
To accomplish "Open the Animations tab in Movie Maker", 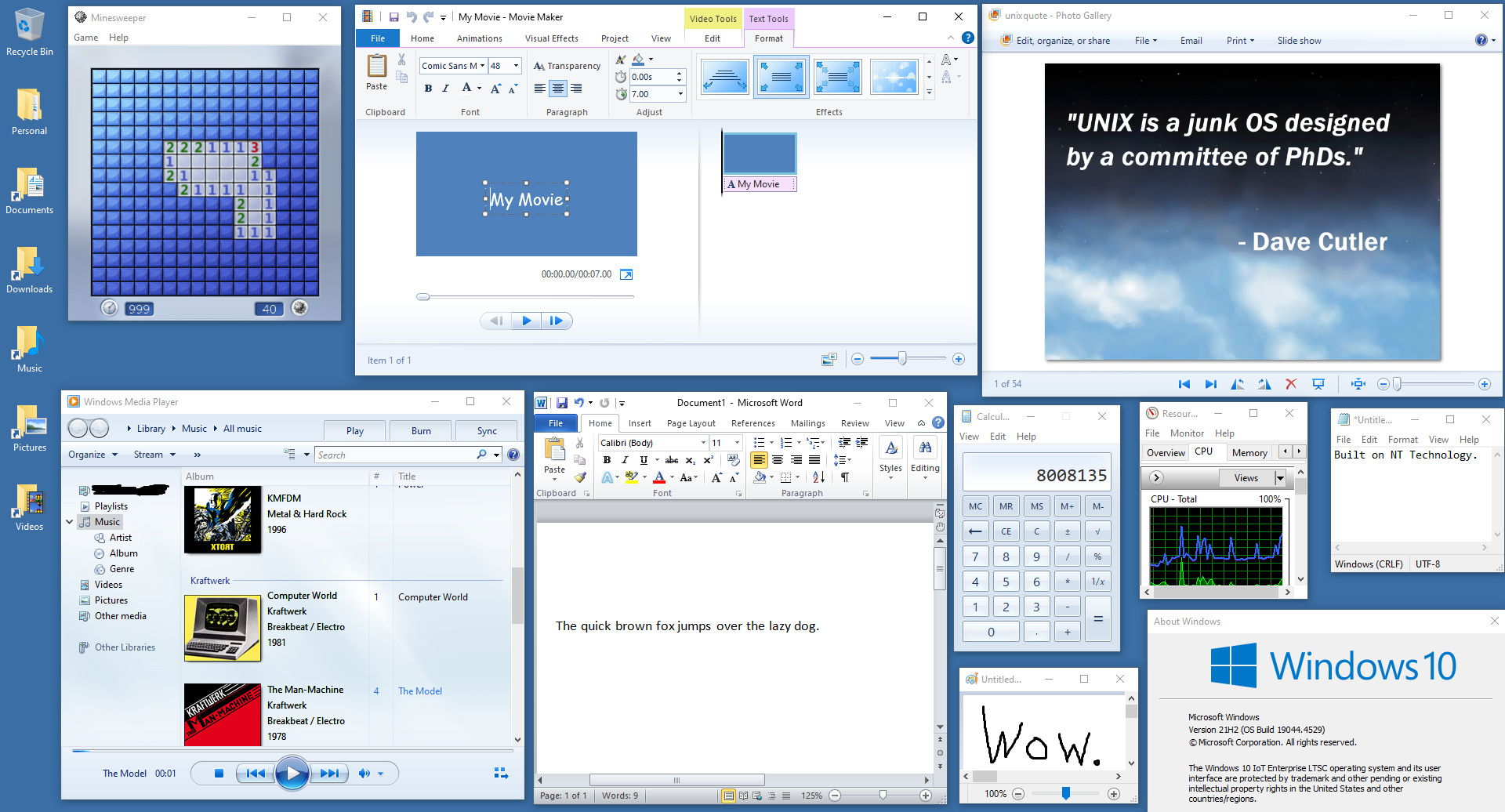I will [479, 38].
